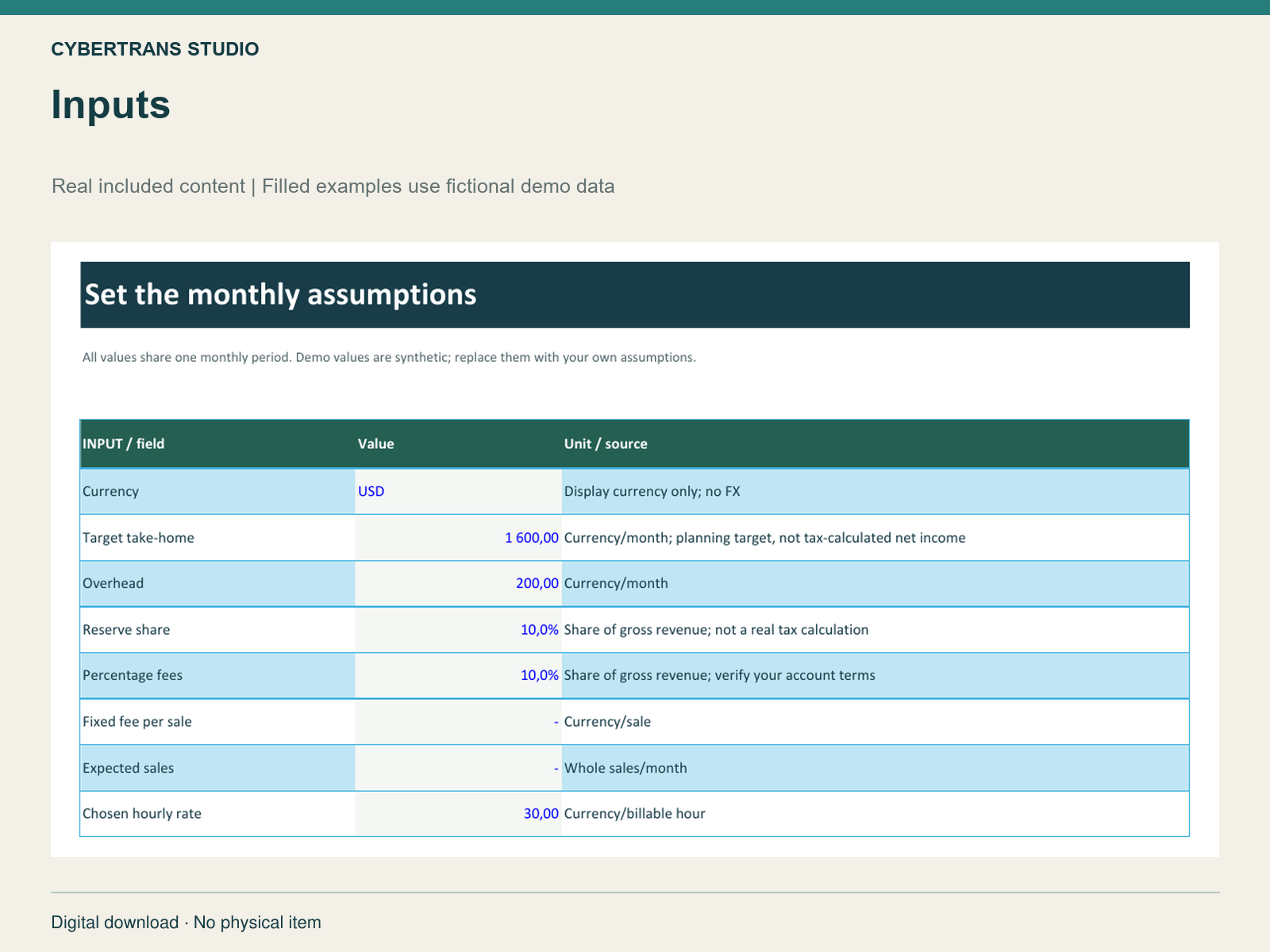Click the 'Currency' row label

pos(110,491)
